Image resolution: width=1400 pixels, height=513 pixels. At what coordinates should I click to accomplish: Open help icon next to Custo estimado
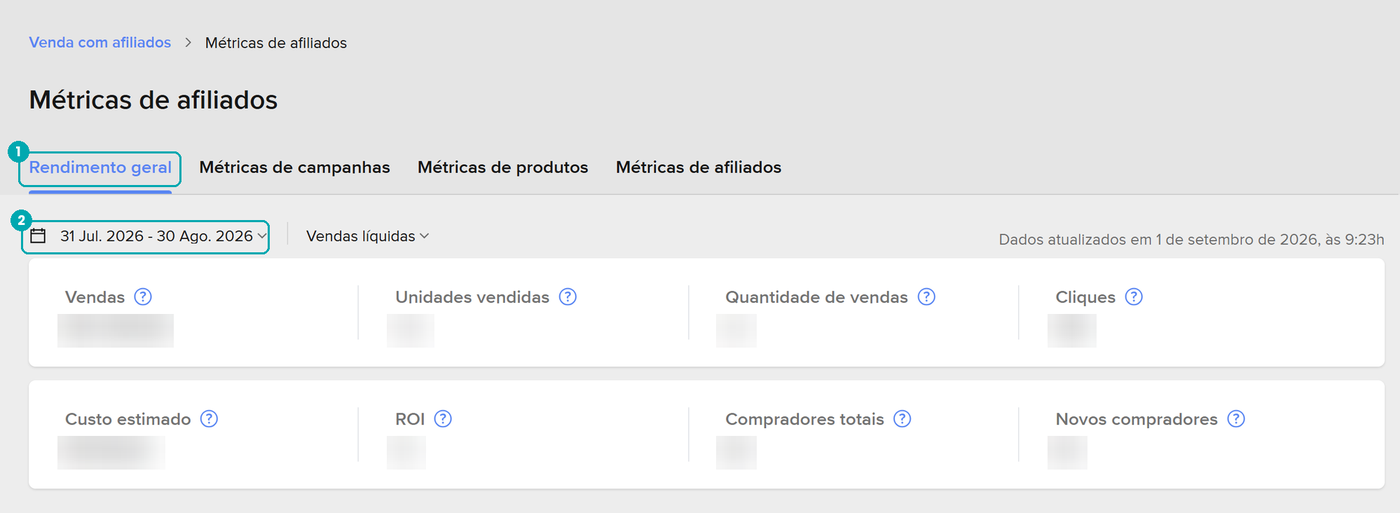(209, 419)
